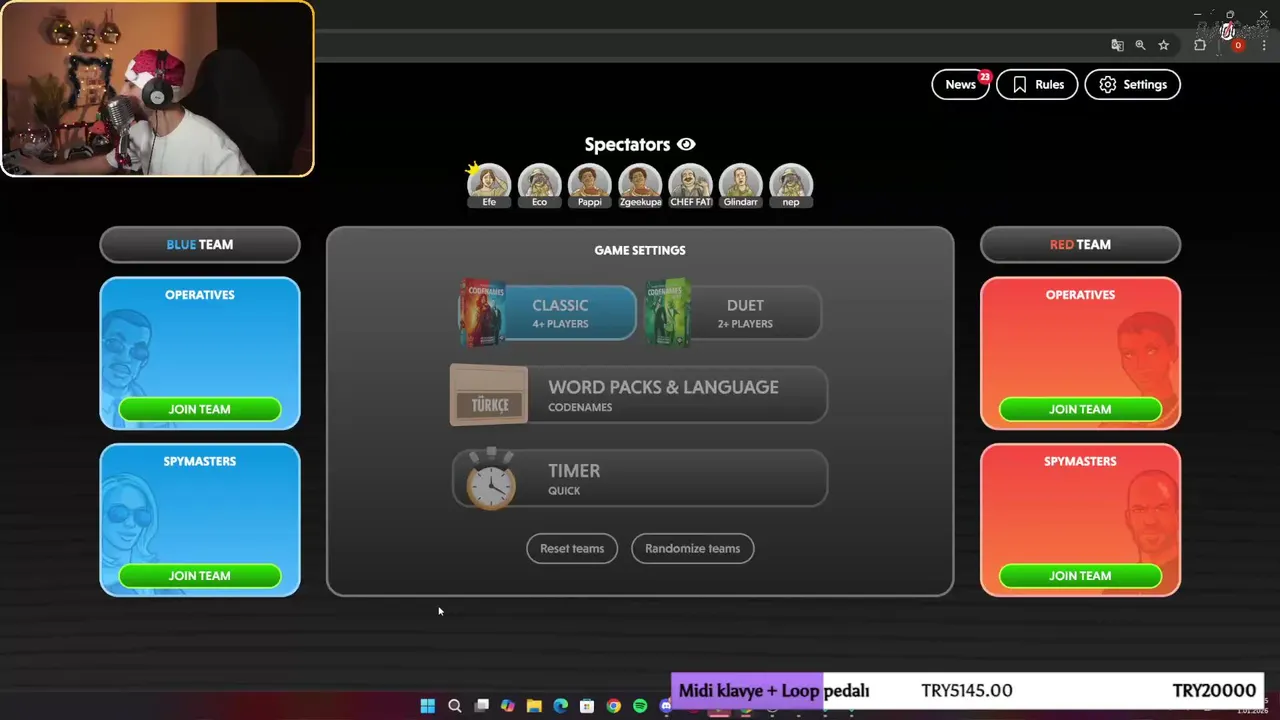The height and width of the screenshot is (720, 1280).
Task: Open Microsoft Edge from taskbar
Action: (x=561, y=706)
